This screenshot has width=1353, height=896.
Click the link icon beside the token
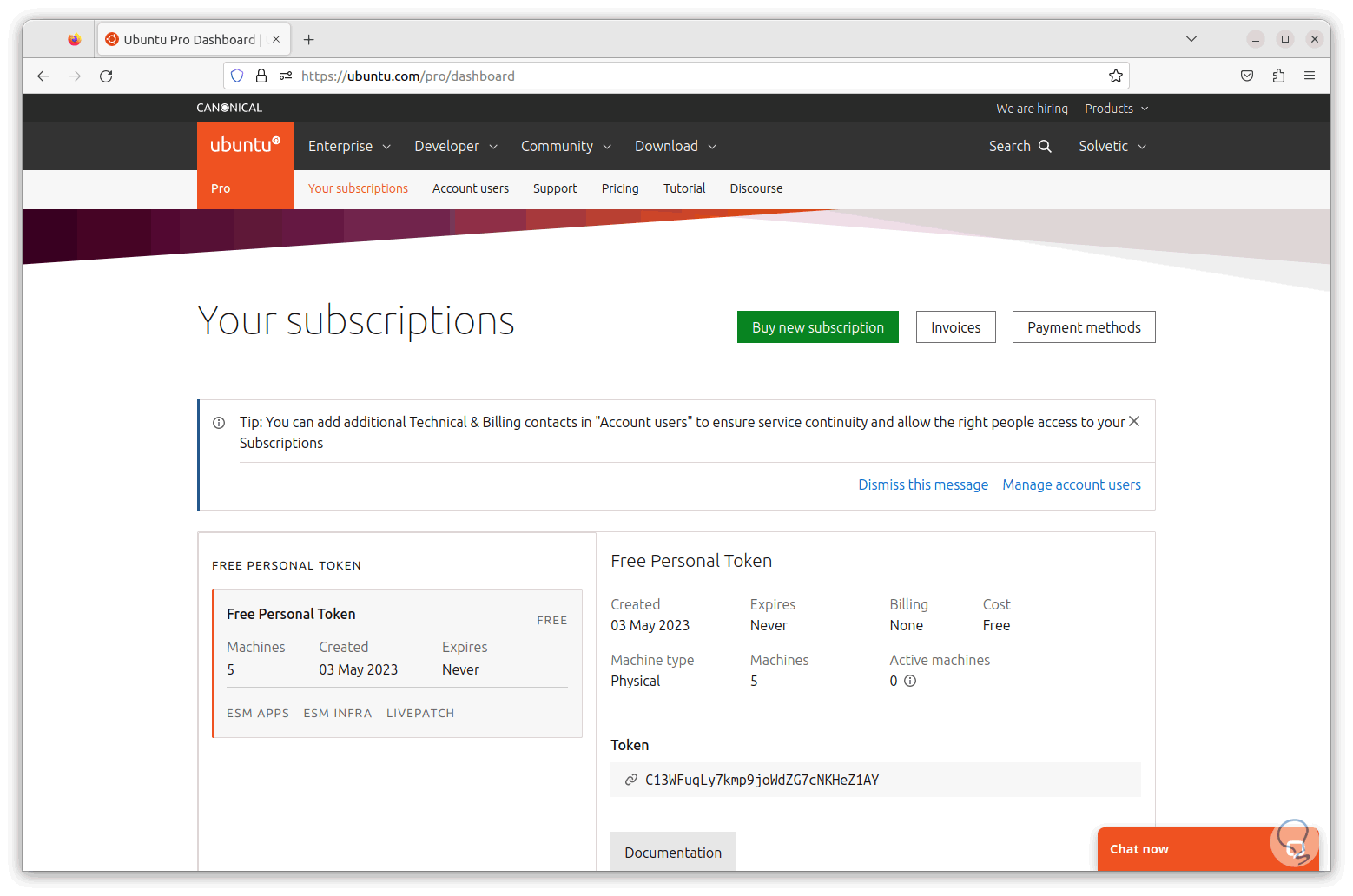point(631,781)
